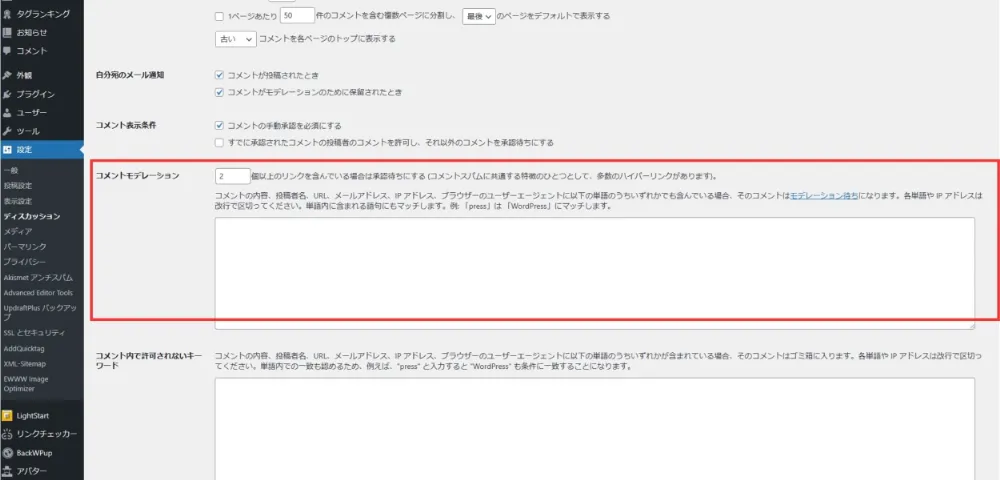Toggle email when コメントが投稿されたとき
Image resolution: width=1000 pixels, height=480 pixels.
pyautogui.click(x=219, y=75)
